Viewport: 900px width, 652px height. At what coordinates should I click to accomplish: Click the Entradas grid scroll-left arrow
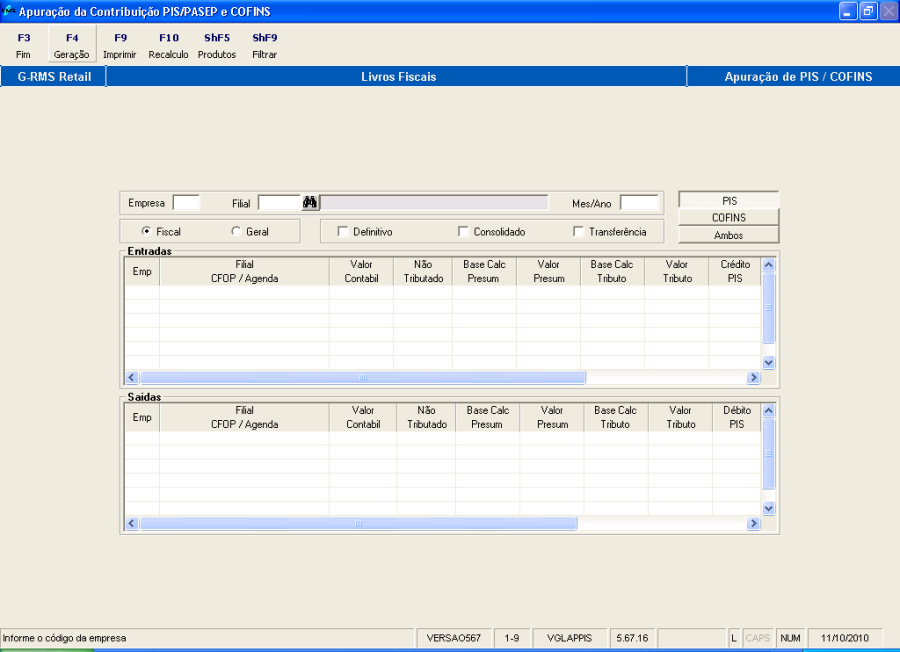point(132,377)
